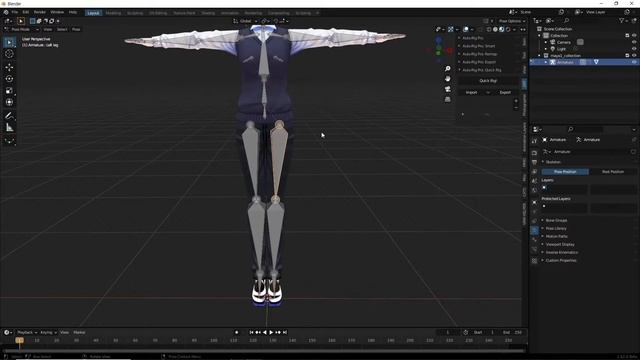Collapse Auto-Rig Pro: Quick Rig panel
Viewport: 640px width, 360px height.
482,70
